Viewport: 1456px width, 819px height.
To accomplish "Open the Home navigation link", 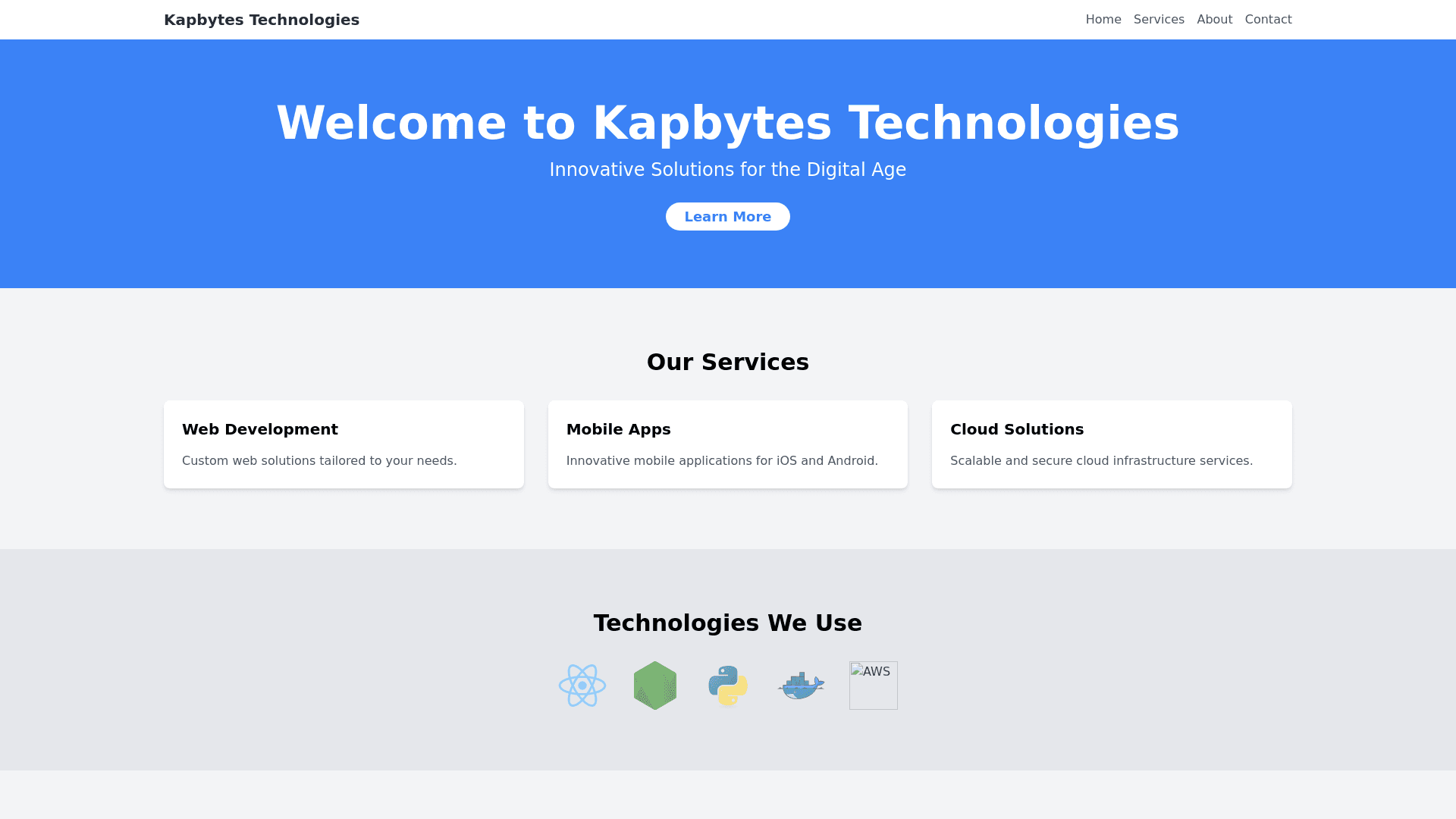I will click(1103, 20).
